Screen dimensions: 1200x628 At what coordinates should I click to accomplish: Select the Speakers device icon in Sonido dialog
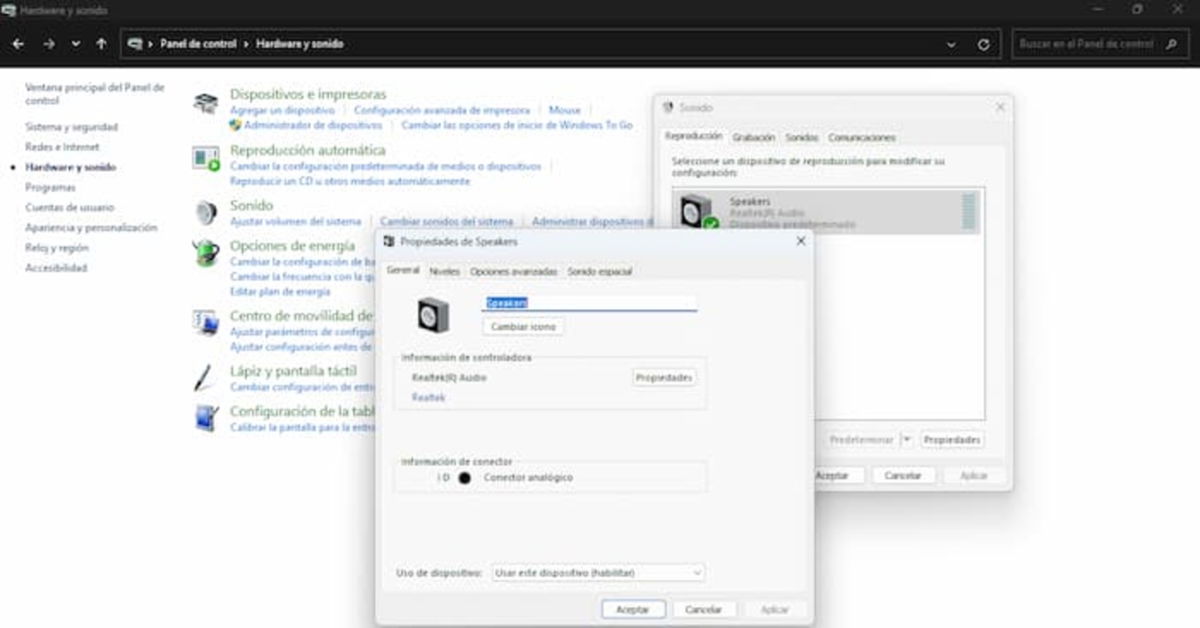click(x=694, y=210)
